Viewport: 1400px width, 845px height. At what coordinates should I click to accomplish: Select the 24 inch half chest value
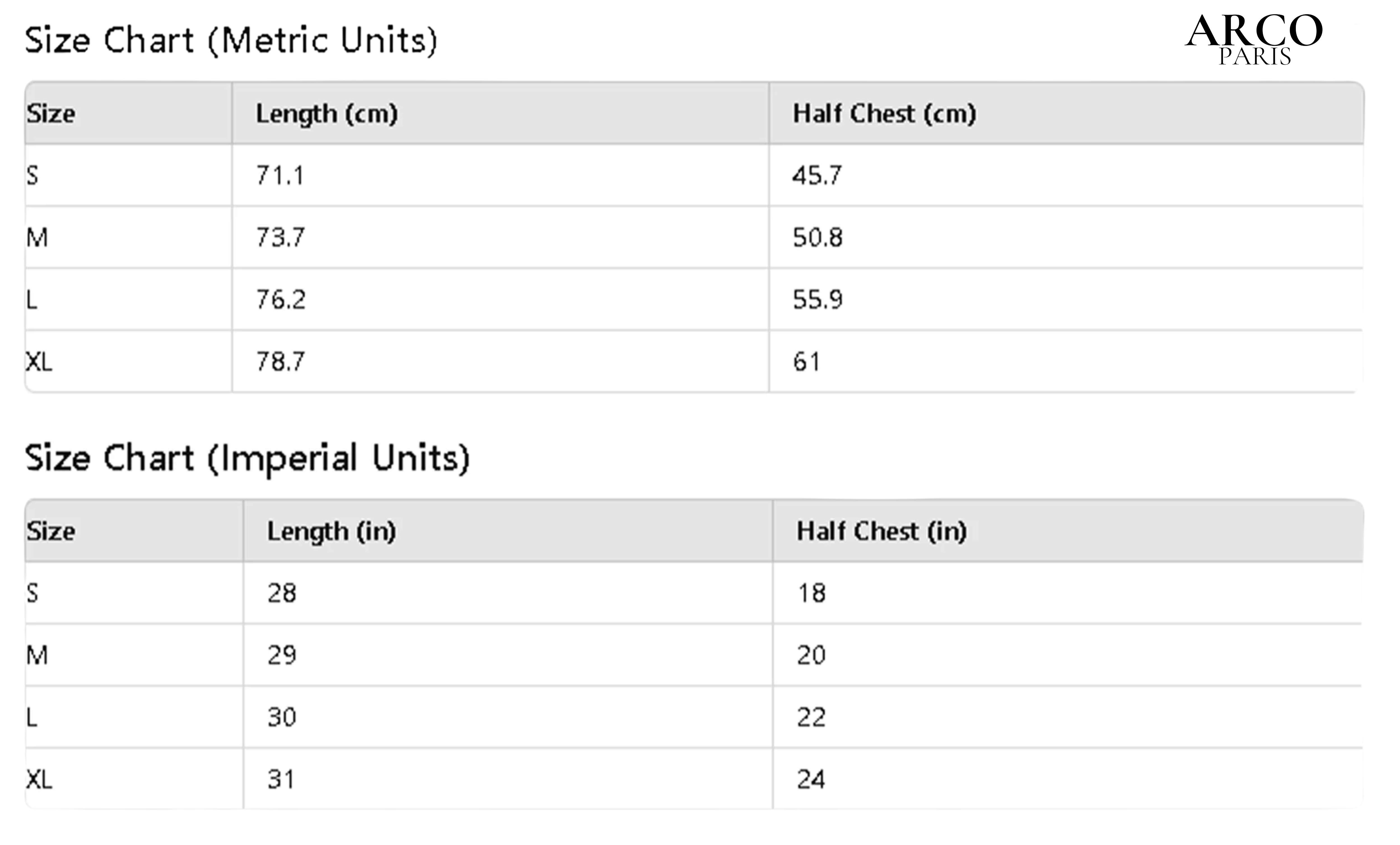pyautogui.click(x=811, y=780)
